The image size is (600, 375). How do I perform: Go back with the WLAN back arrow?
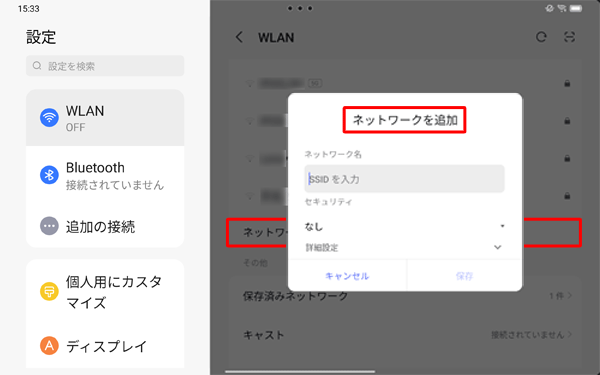[x=240, y=37]
